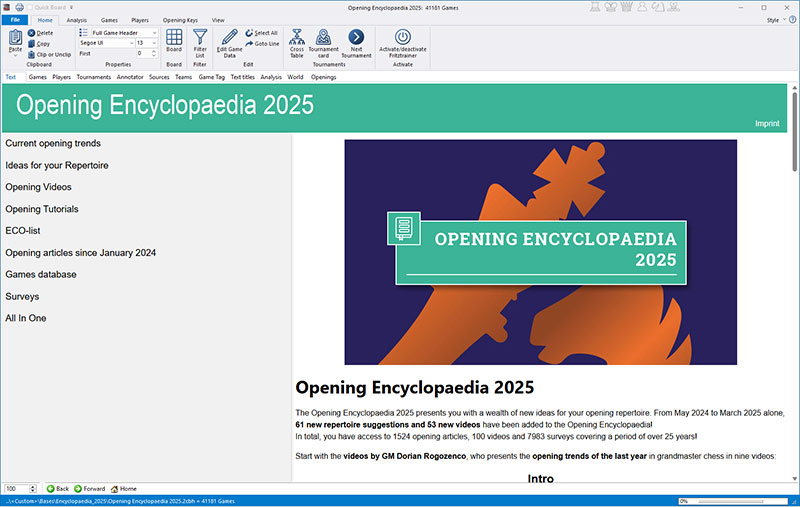800x507 pixels.
Task: Click the Paste clipboard icon
Action: (15, 40)
